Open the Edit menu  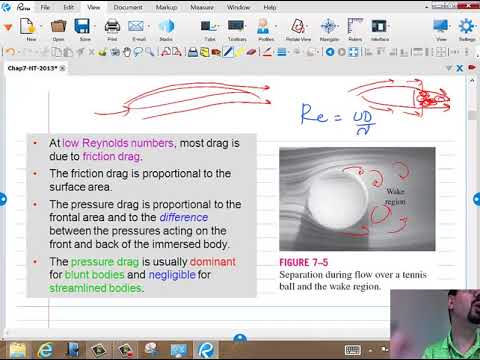[x=69, y=7]
